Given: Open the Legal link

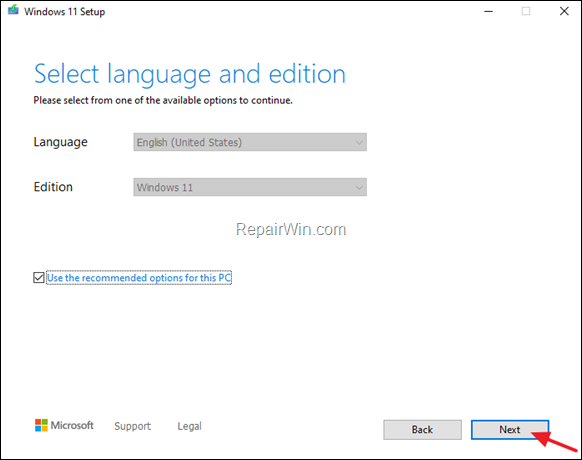Looking at the screenshot, I should point(189,426).
